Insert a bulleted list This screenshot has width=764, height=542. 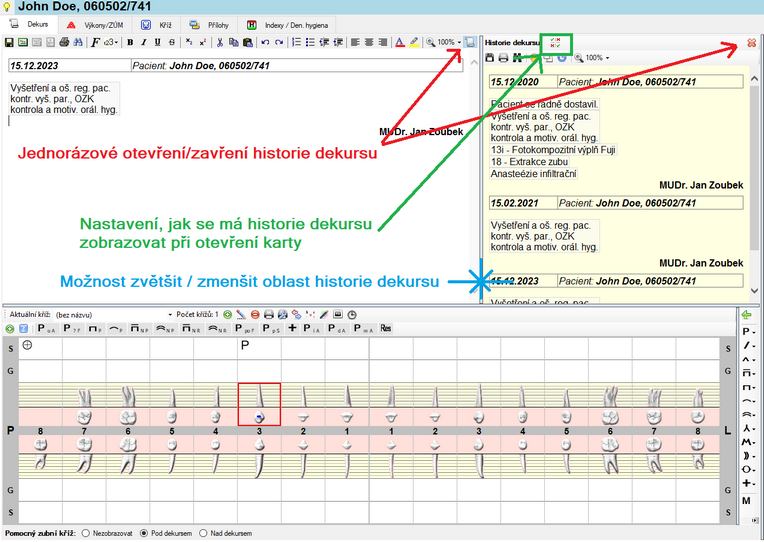310,42
